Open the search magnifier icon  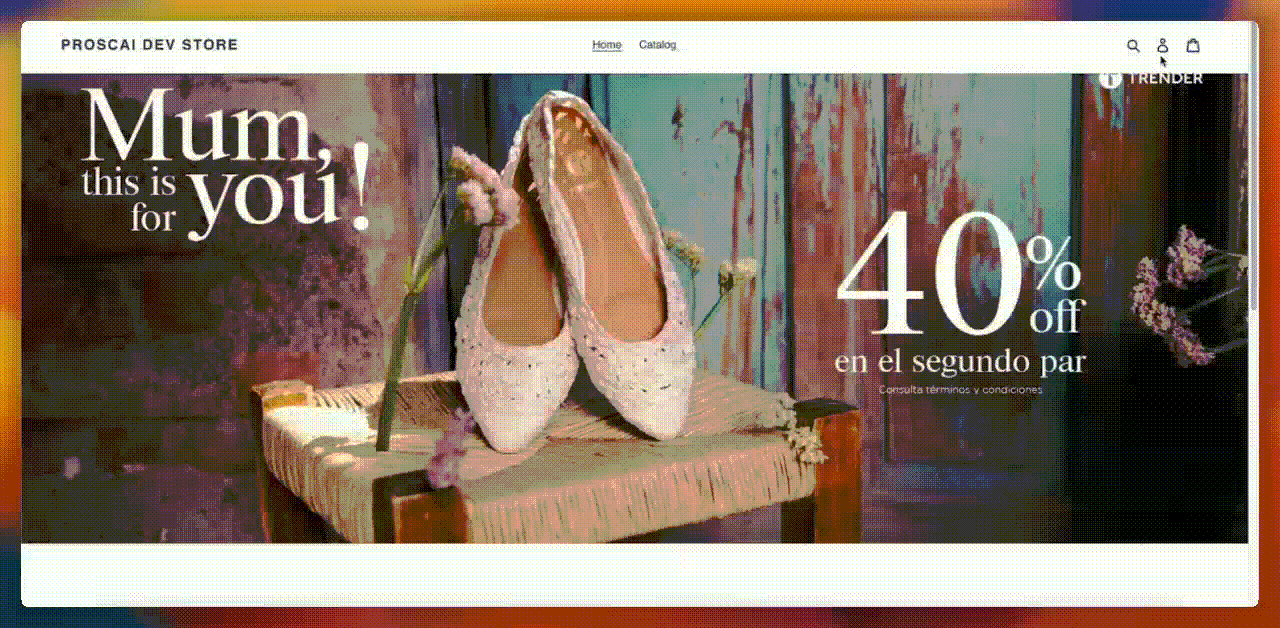tap(1133, 45)
